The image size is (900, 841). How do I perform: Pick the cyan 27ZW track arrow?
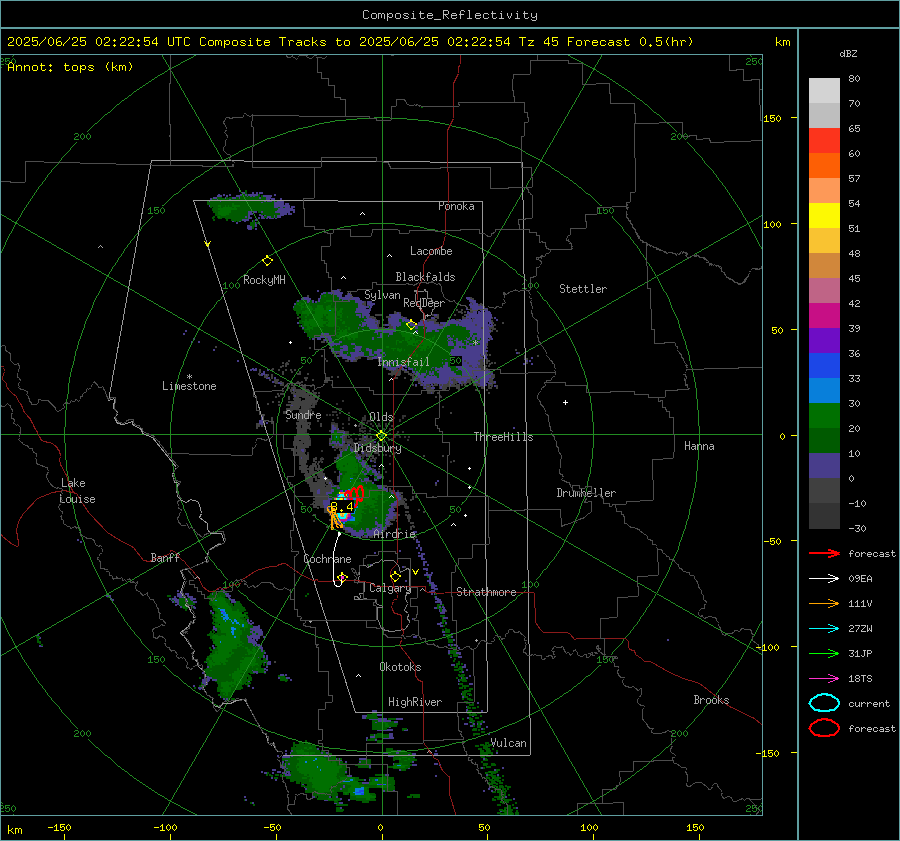pyautogui.click(x=824, y=629)
